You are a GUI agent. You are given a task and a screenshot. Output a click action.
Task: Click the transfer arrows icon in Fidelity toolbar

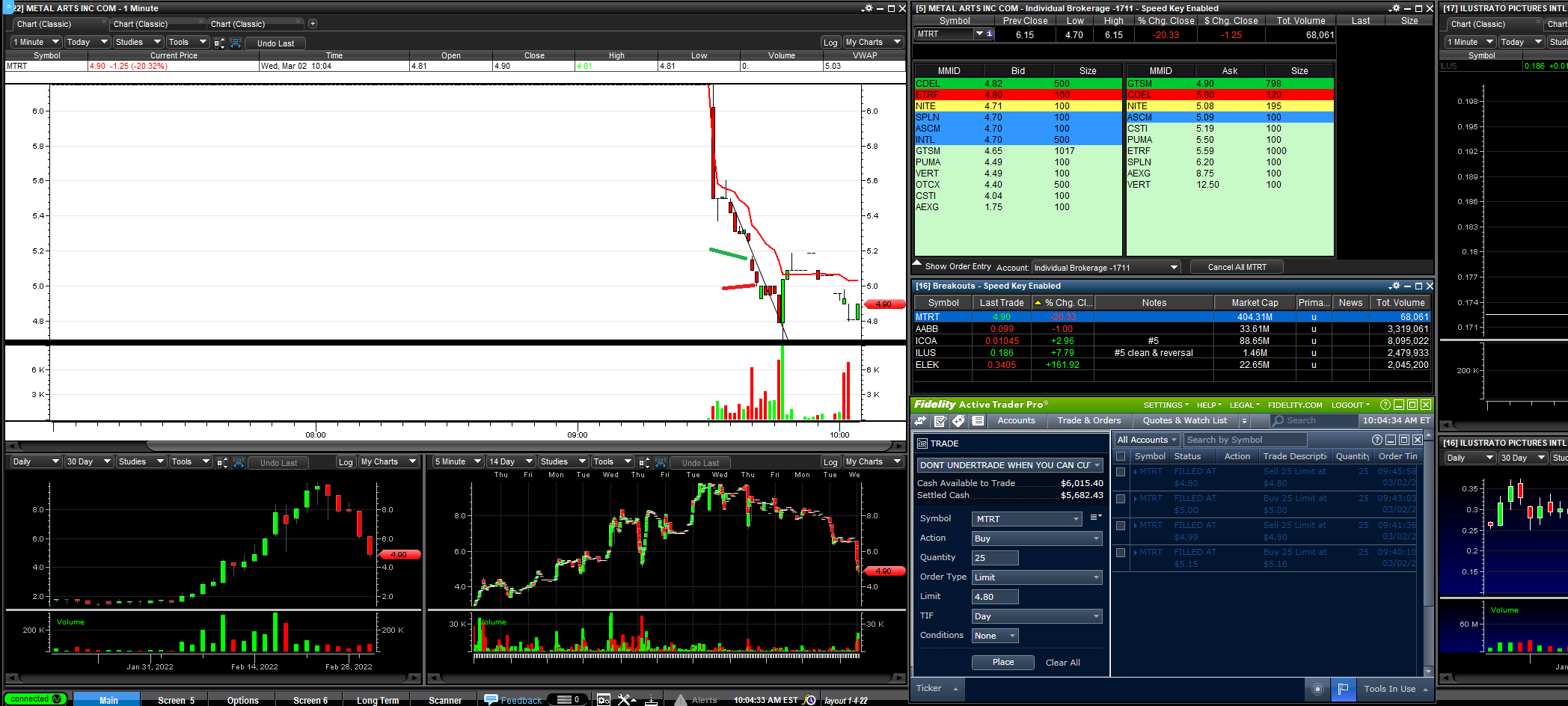click(x=921, y=421)
